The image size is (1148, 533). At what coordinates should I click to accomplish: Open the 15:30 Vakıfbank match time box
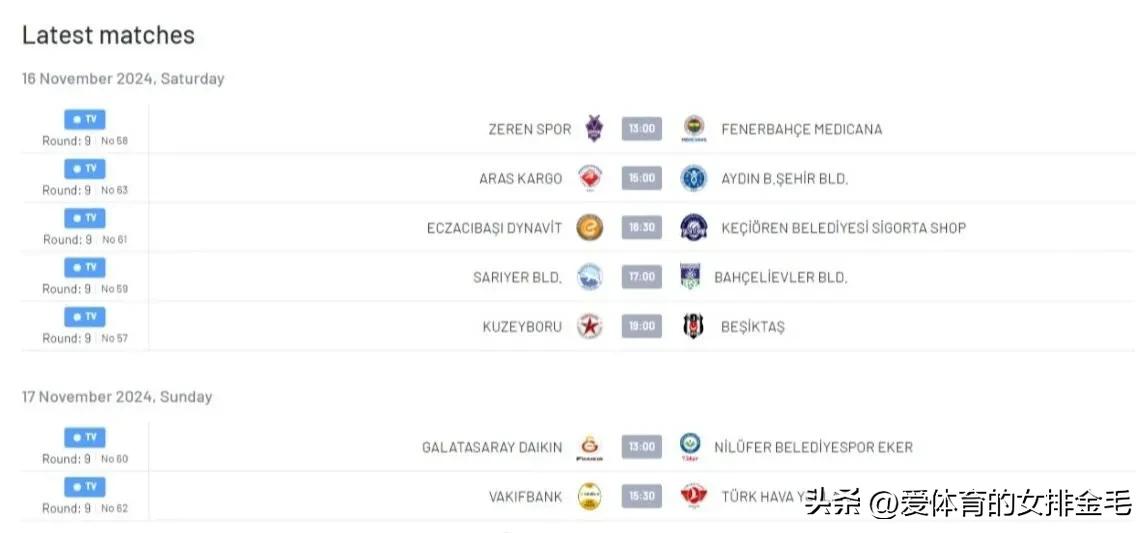642,496
